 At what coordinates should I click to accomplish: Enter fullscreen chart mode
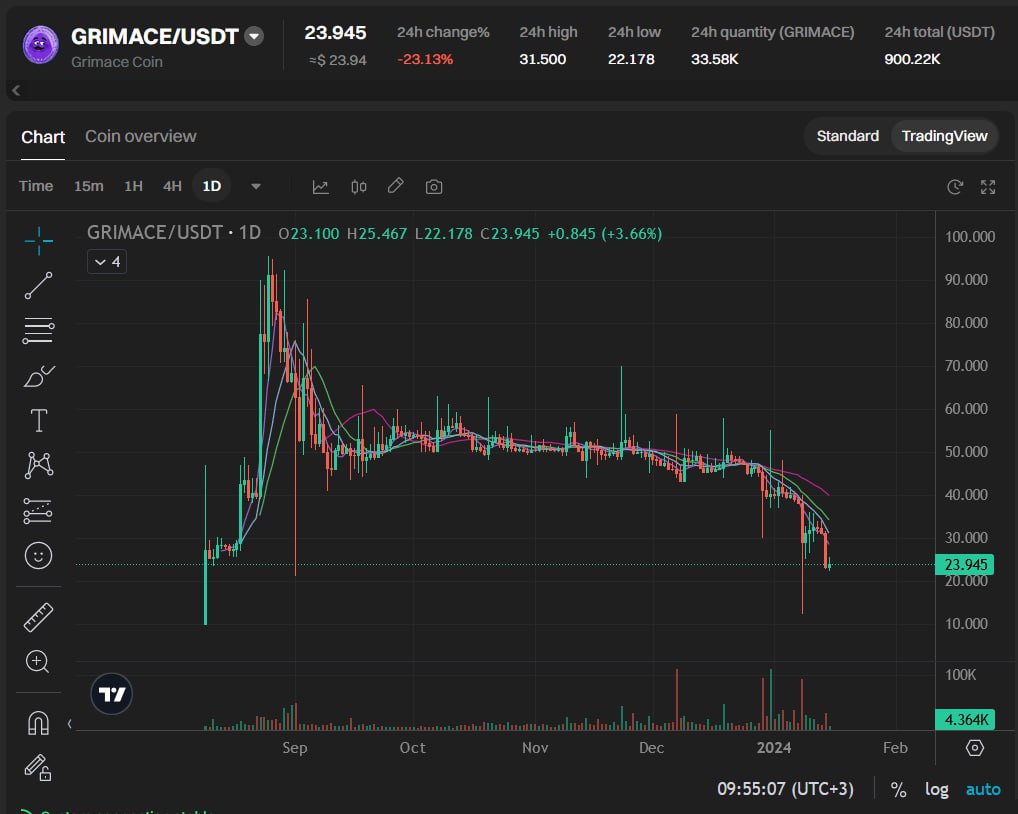click(x=988, y=187)
